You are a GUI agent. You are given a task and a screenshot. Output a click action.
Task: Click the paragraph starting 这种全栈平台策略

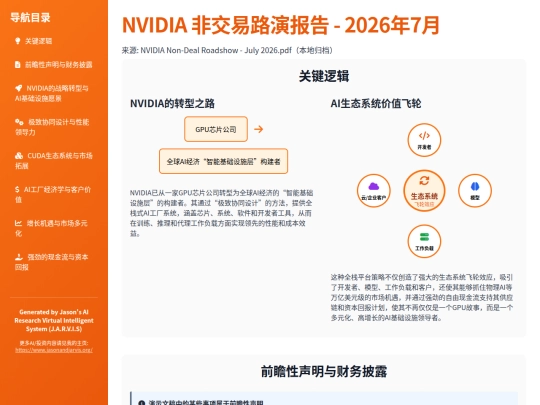[x=422, y=297]
